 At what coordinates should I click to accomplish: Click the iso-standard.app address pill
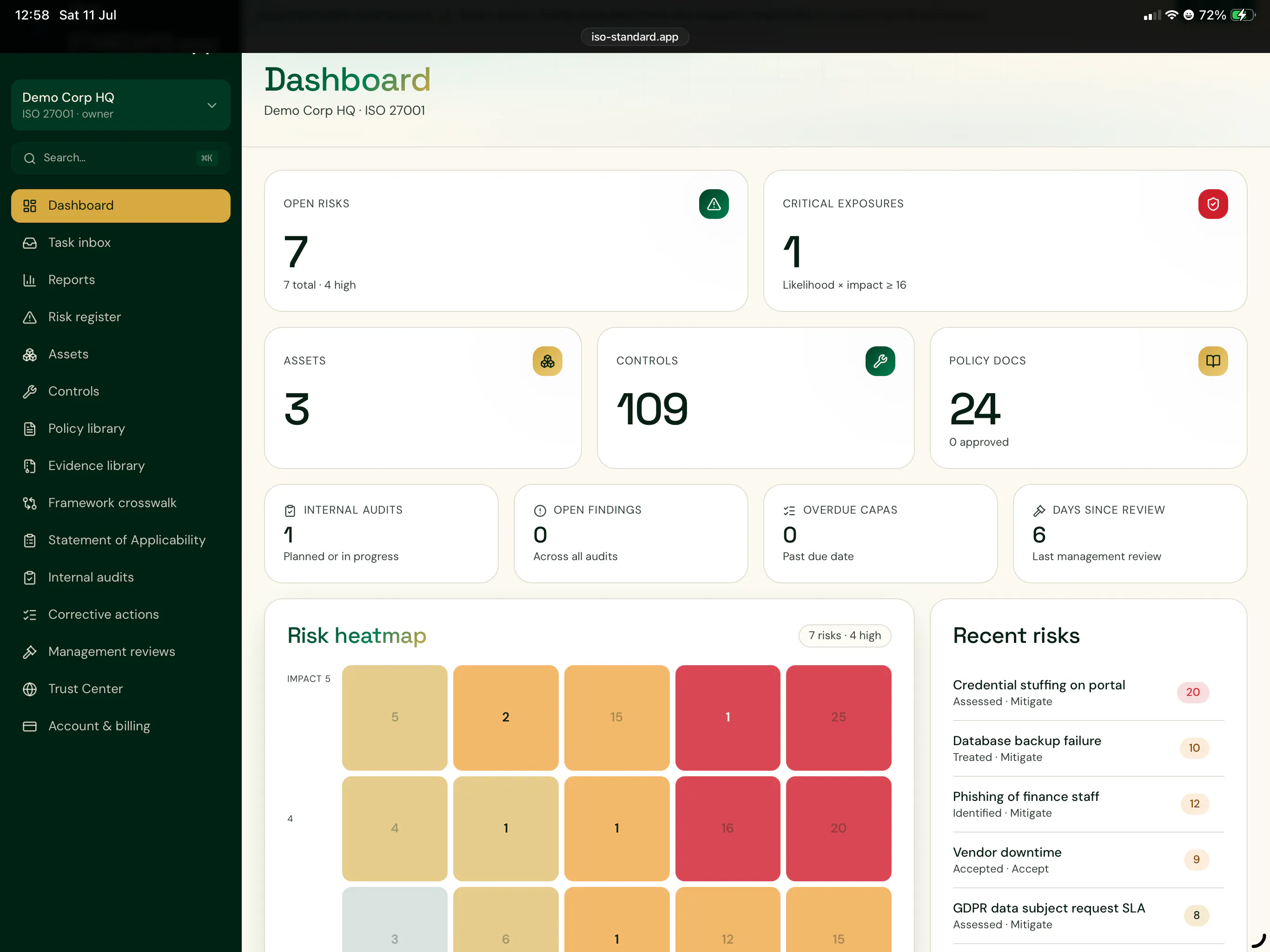[x=635, y=37]
